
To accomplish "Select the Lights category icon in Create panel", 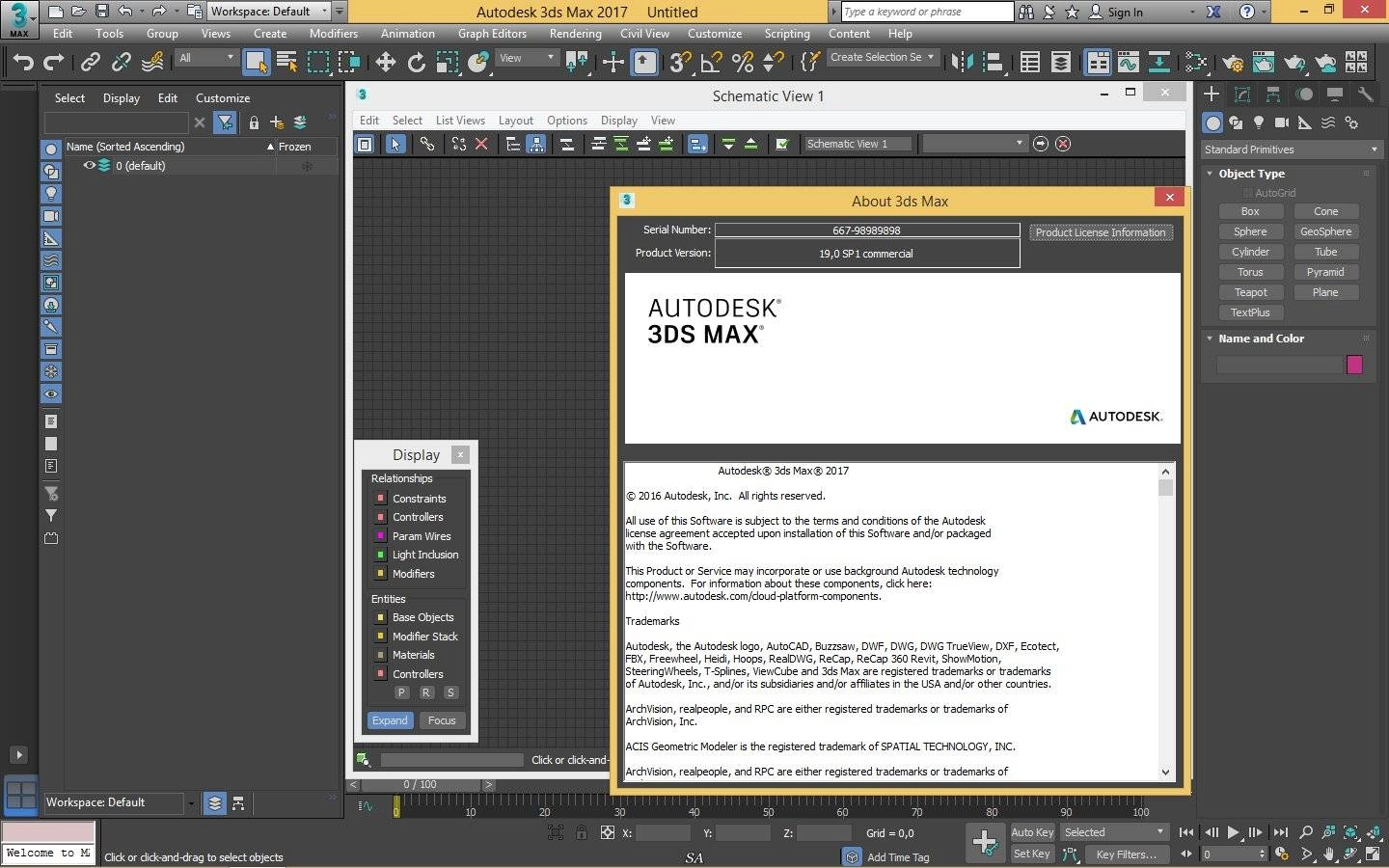I will (x=1259, y=122).
